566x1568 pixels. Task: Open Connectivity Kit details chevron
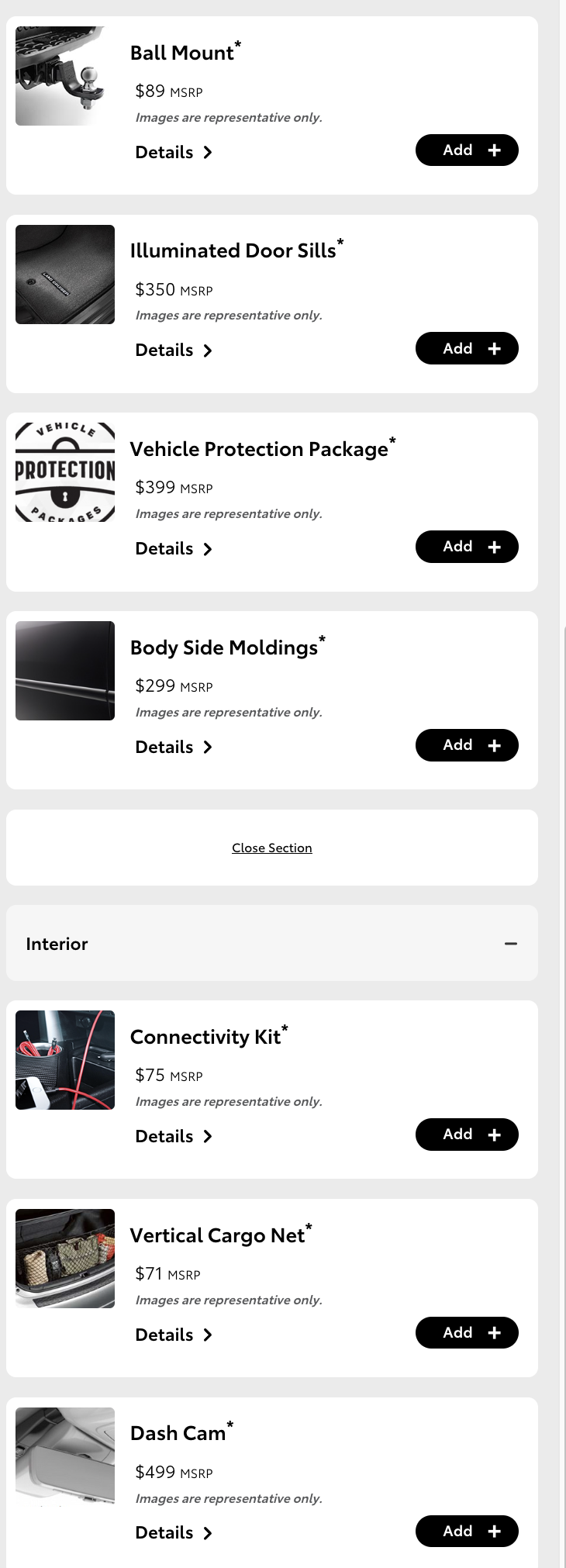click(x=207, y=1137)
